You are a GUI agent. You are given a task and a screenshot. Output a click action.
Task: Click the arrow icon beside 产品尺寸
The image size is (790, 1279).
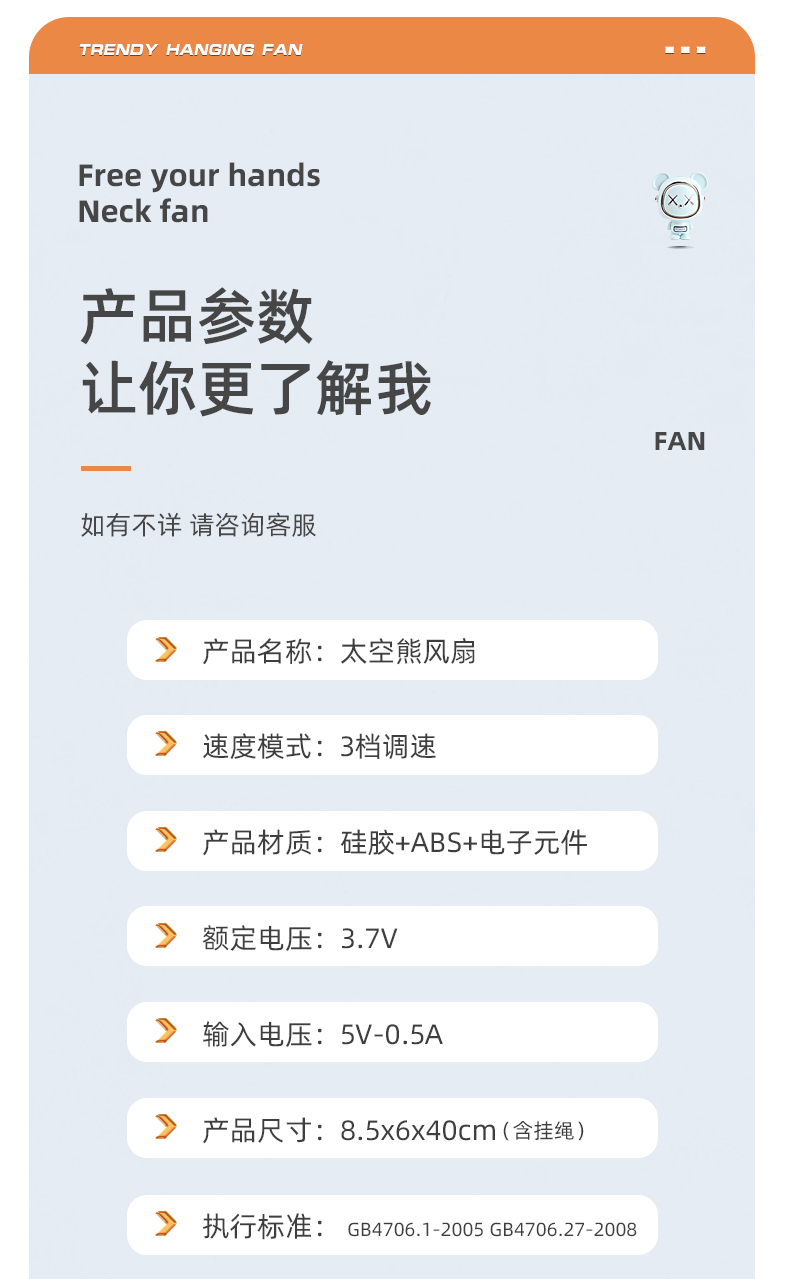[x=166, y=1128]
